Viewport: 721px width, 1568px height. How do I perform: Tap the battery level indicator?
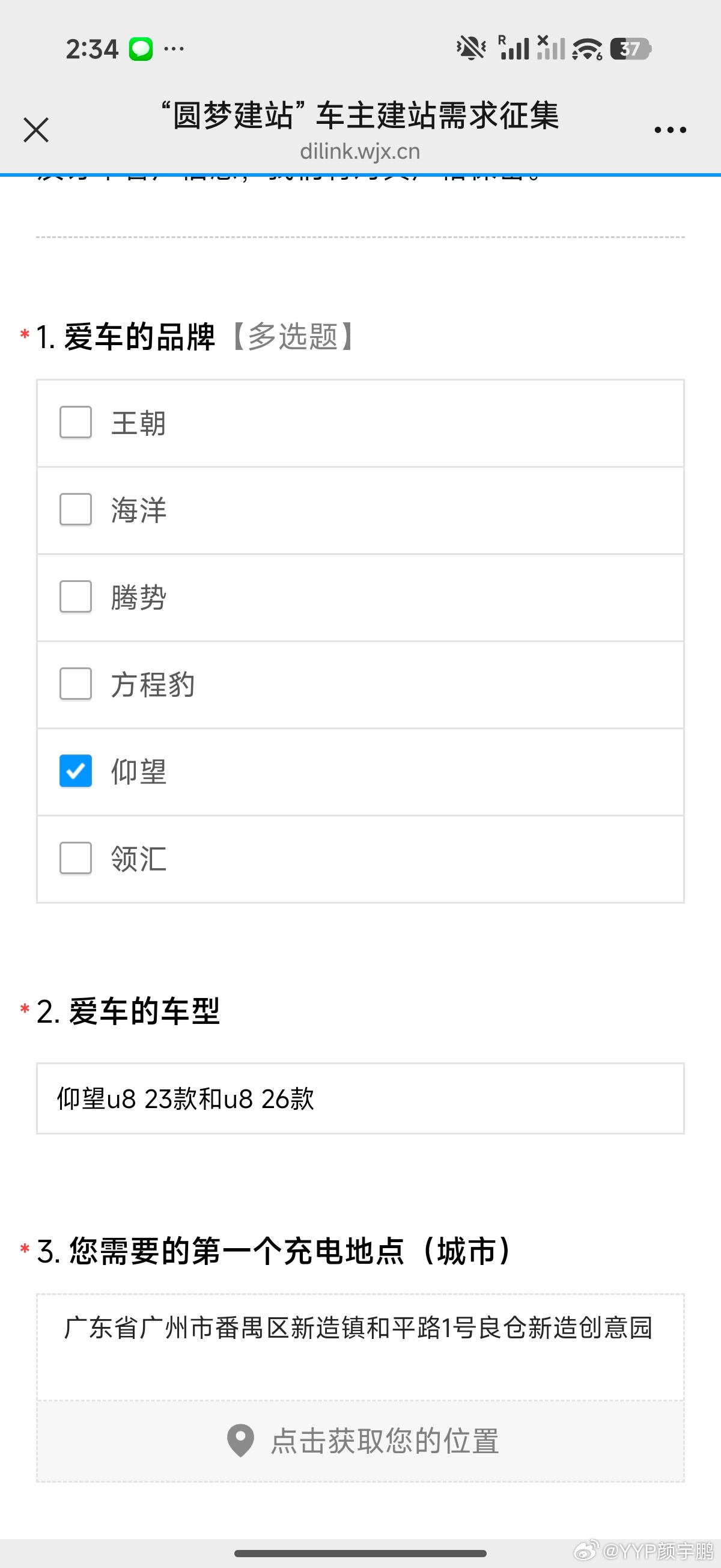(630, 49)
